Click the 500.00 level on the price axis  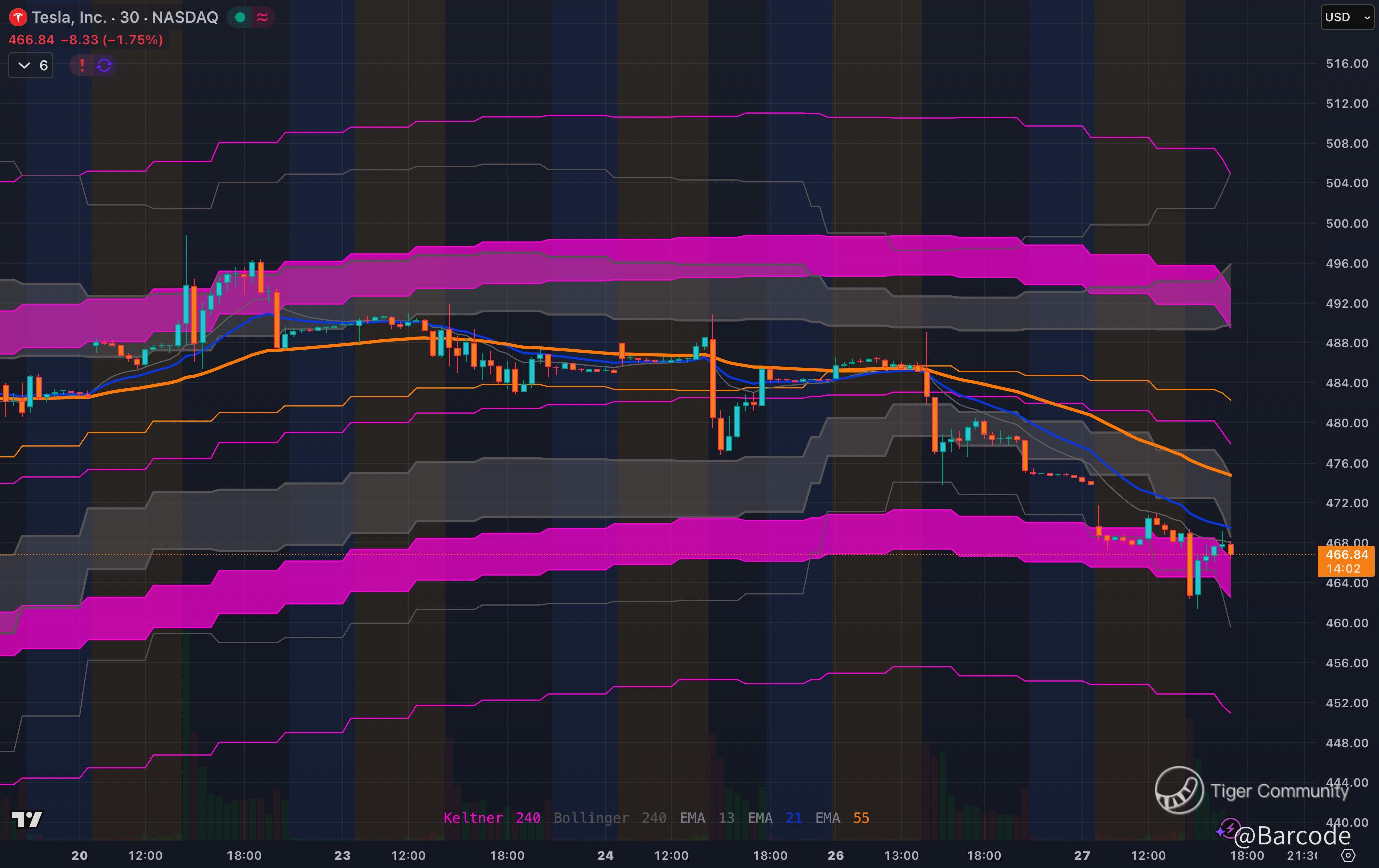point(1346,224)
